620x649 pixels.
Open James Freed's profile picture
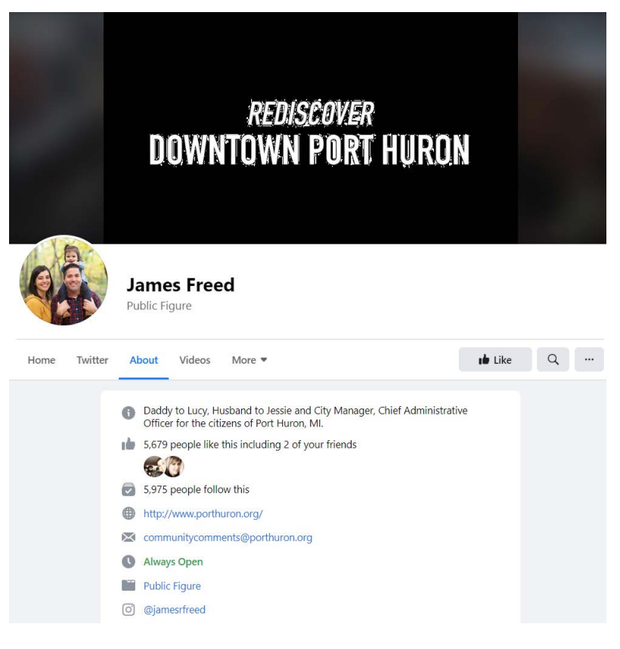pyautogui.click(x=63, y=281)
